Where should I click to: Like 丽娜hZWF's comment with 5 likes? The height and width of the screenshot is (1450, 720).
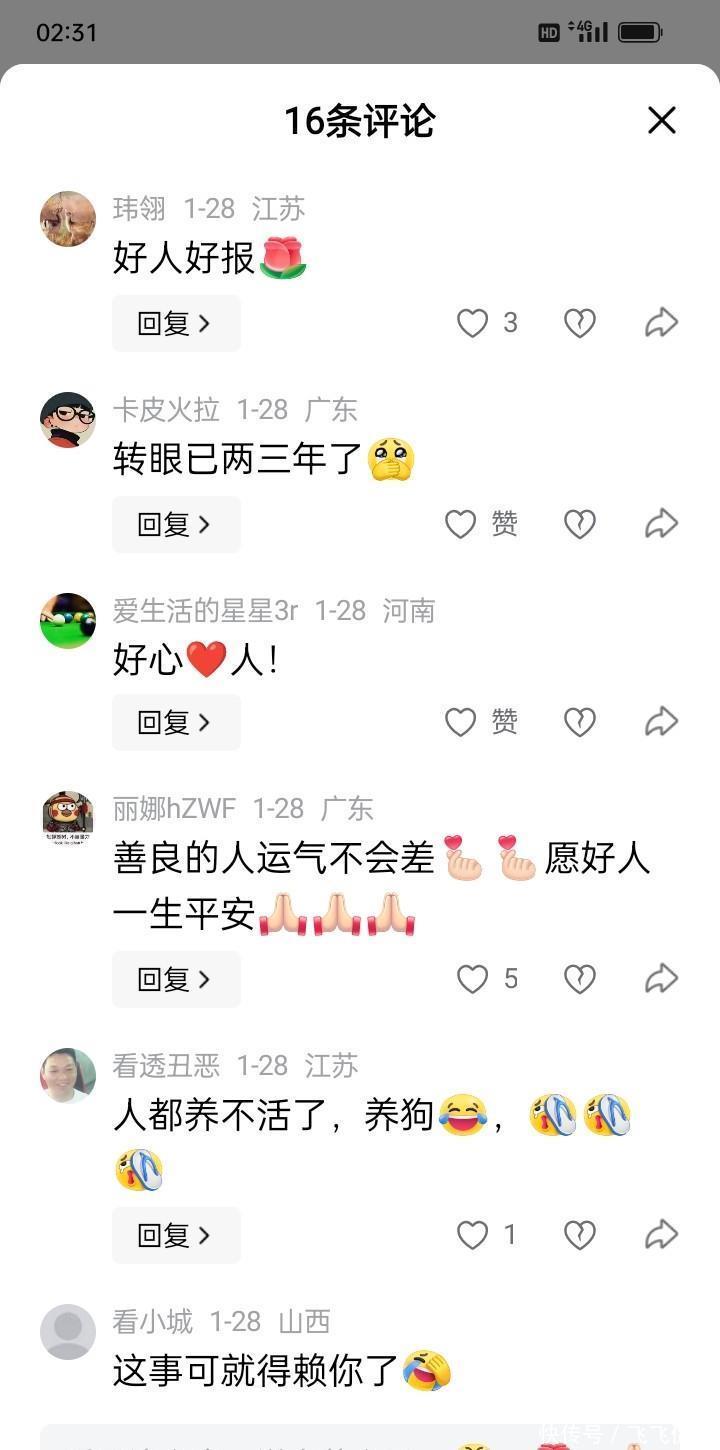(x=472, y=979)
